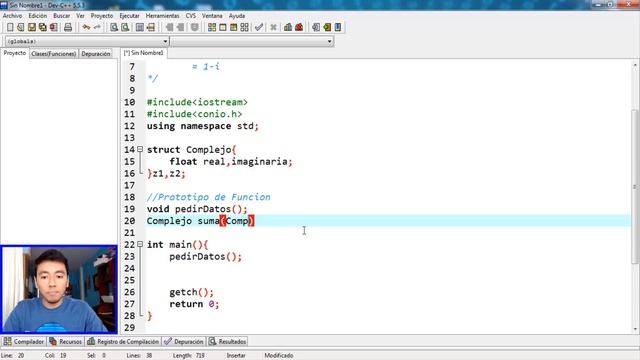Collapse the int main fold marker
The height and width of the screenshot is (360, 640).
point(140,244)
